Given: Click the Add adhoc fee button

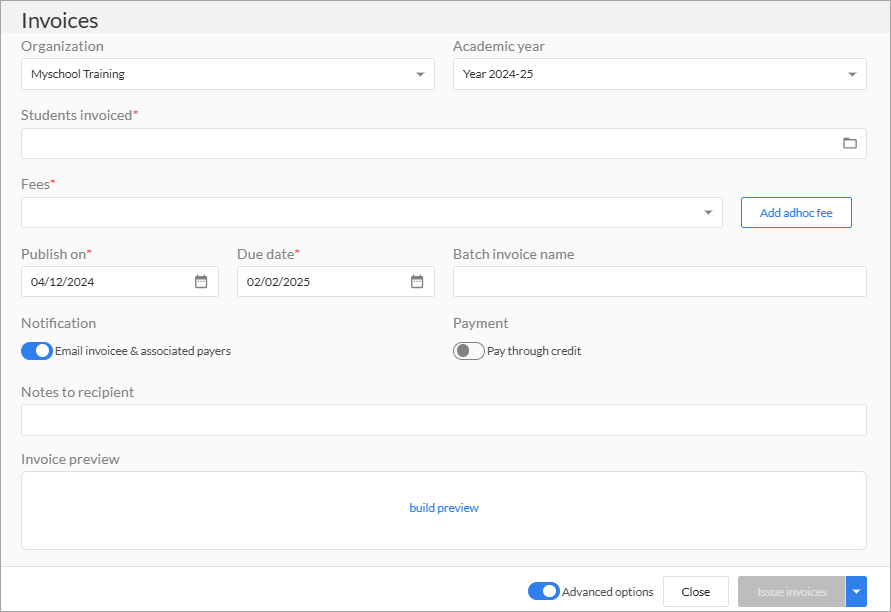Looking at the screenshot, I should point(796,213).
